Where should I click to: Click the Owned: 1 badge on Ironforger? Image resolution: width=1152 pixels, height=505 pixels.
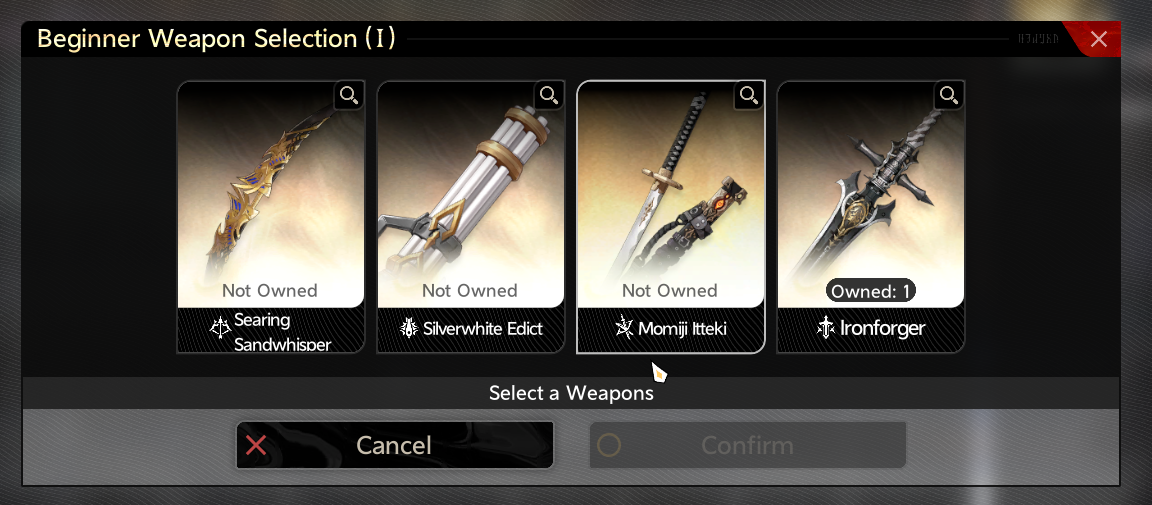[x=871, y=291]
